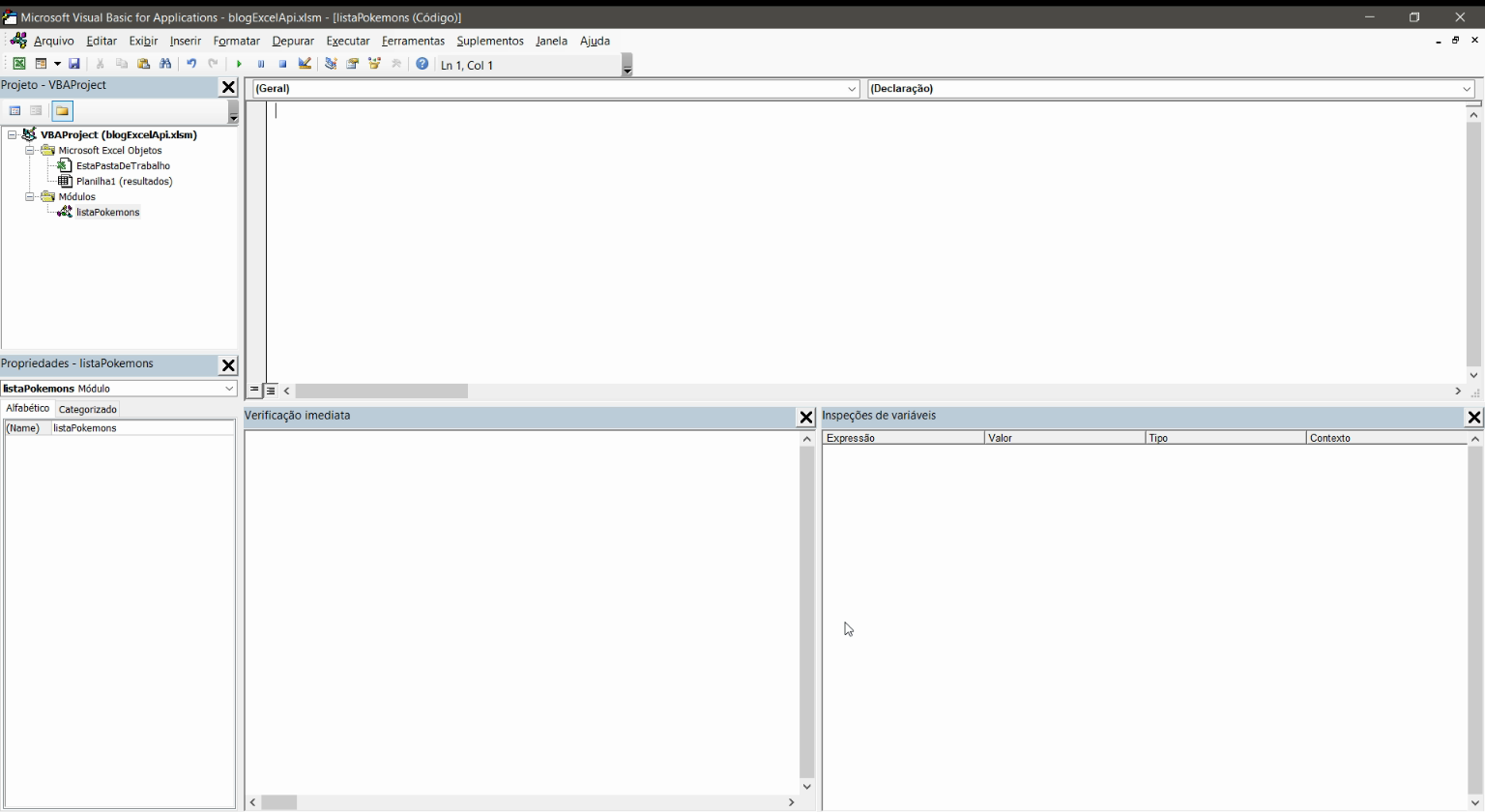Open the Properties Window toolbar icon
Image resolution: width=1485 pixels, height=812 pixels.
pyautogui.click(x=353, y=64)
